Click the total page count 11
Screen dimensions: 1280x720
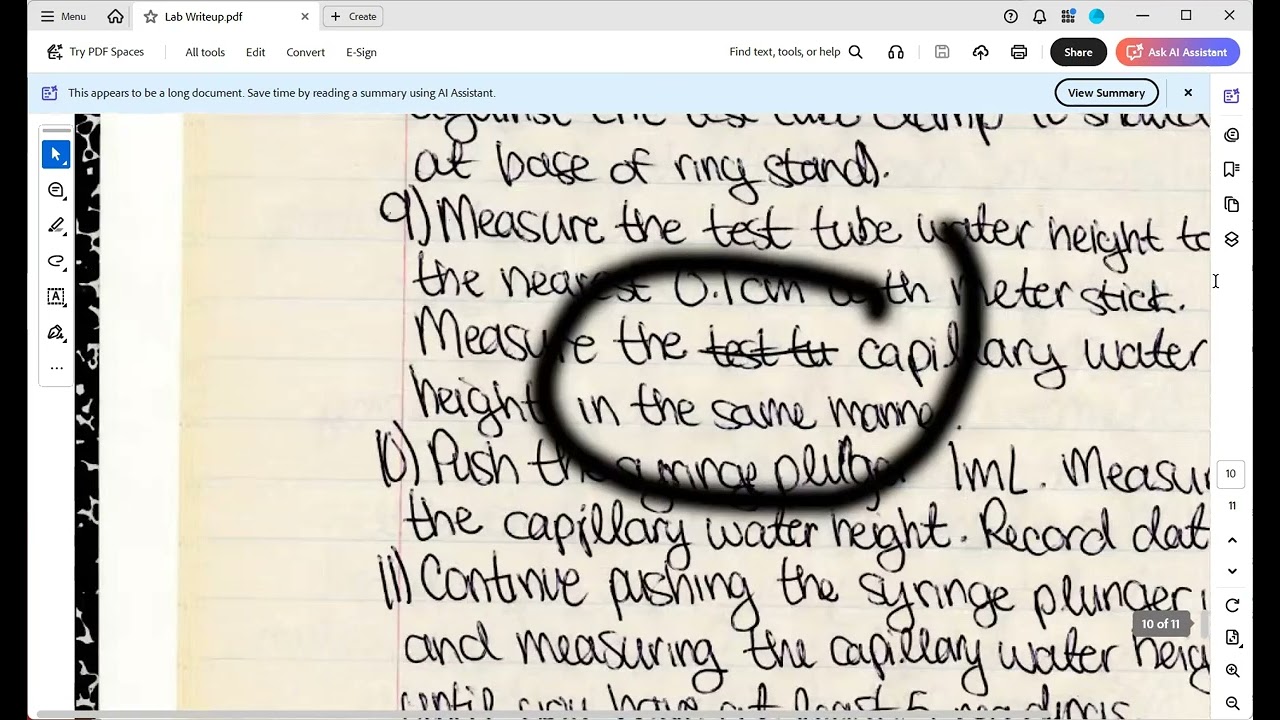point(1231,506)
